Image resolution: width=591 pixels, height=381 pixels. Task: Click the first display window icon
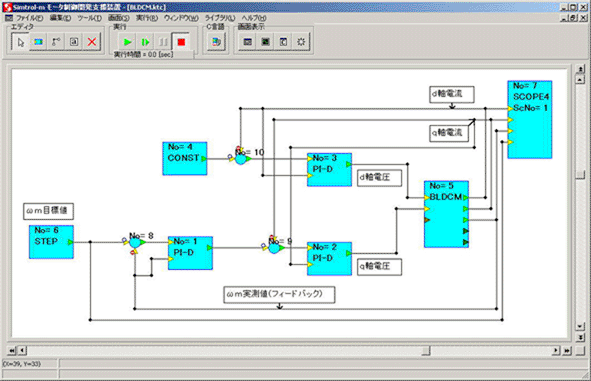(248, 42)
